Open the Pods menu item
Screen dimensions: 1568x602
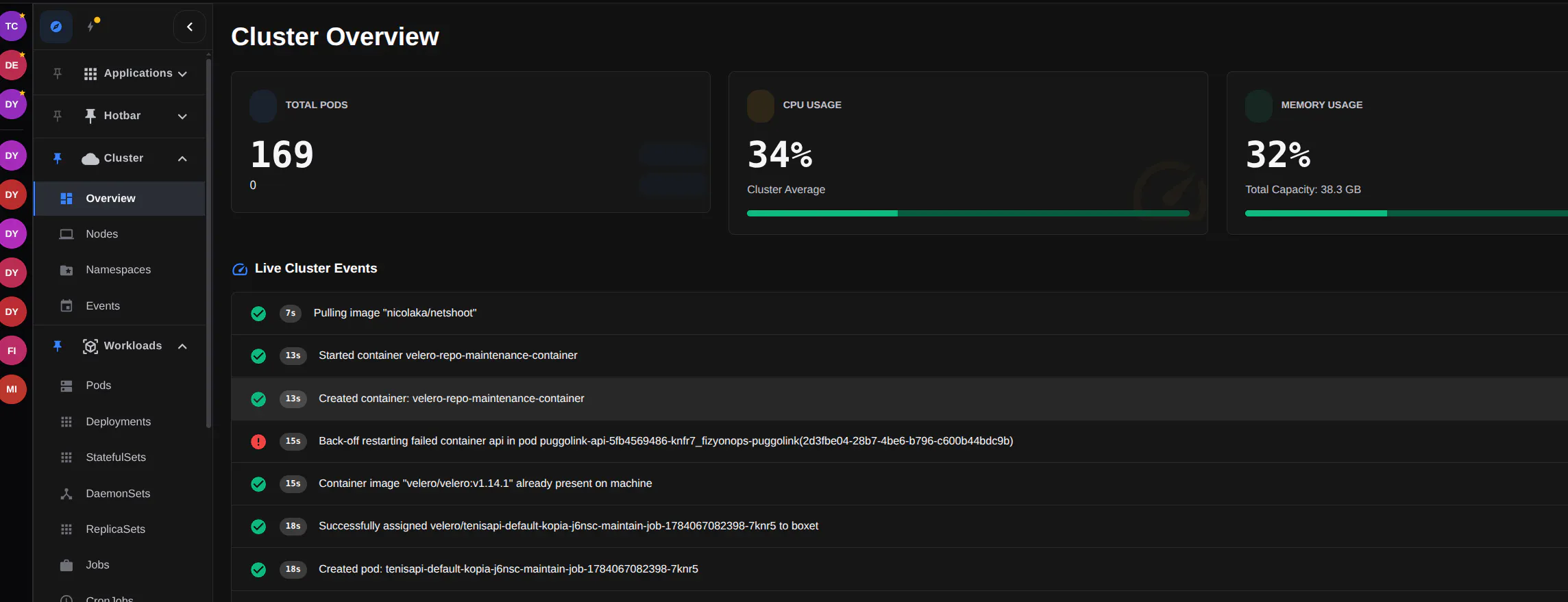[x=119, y=386]
